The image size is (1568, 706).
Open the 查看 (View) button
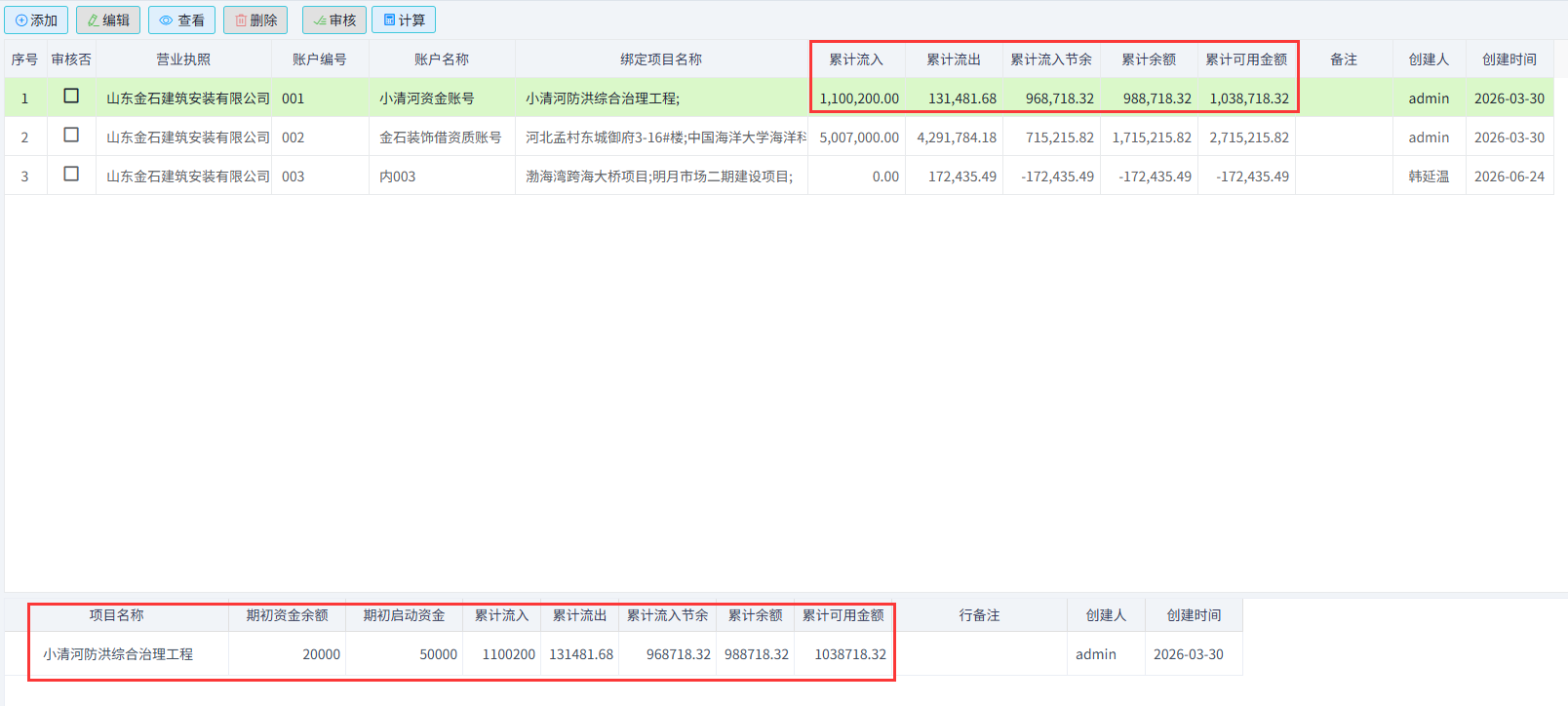(181, 20)
